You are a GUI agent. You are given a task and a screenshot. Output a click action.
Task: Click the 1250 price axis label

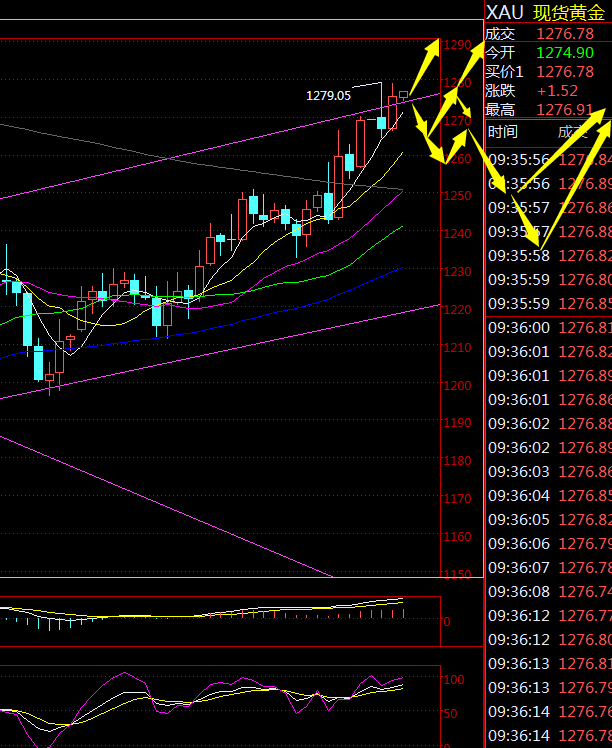457,196
